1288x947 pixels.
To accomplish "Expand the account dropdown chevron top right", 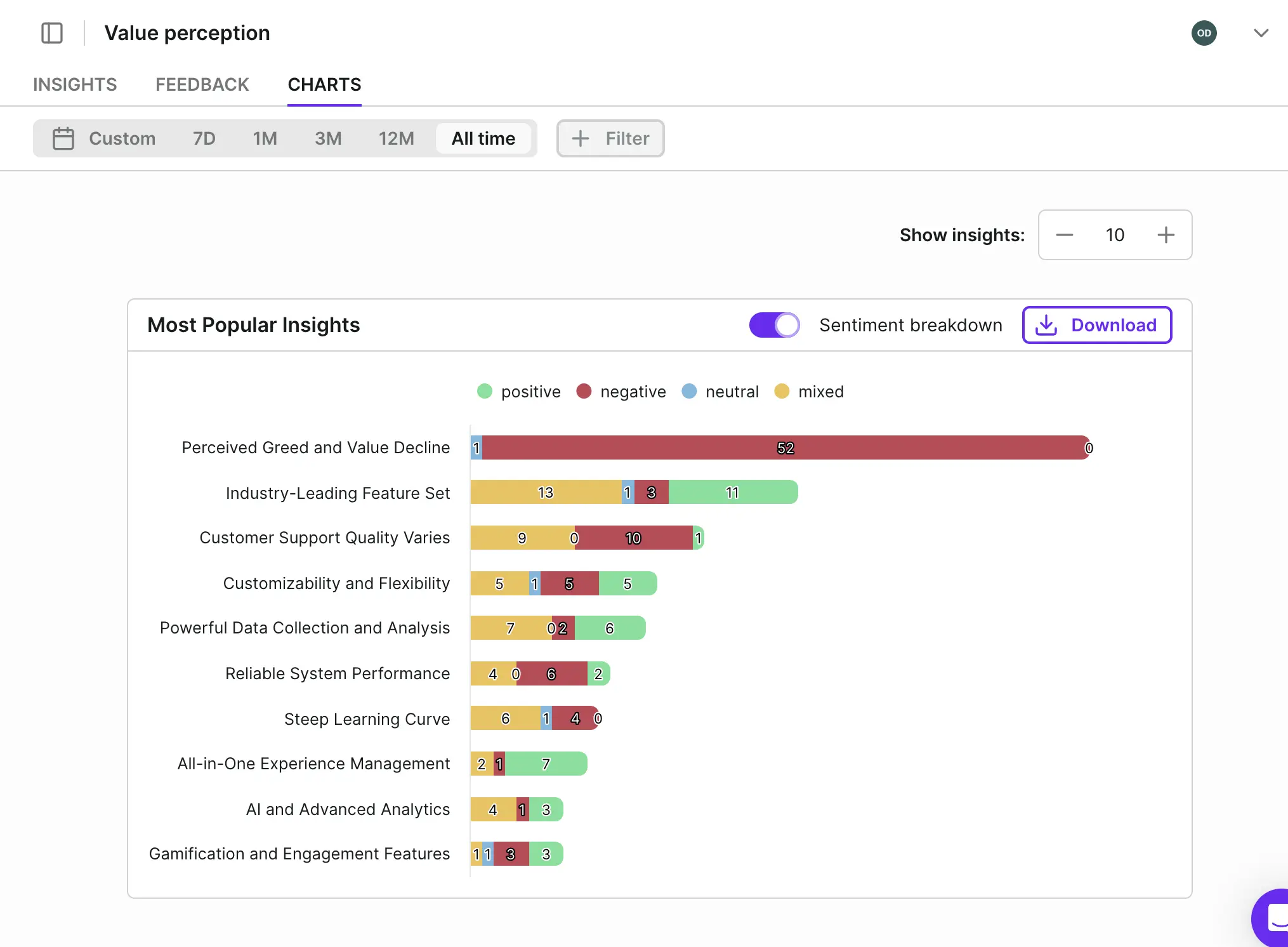I will click(x=1261, y=32).
